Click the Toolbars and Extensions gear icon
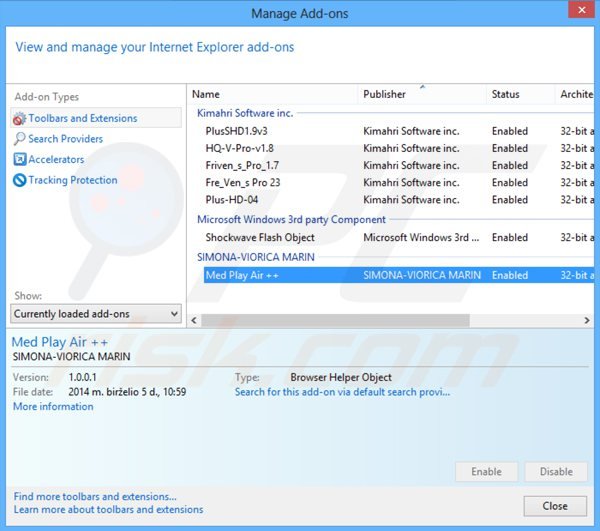This screenshot has width=600, height=531. [20, 119]
